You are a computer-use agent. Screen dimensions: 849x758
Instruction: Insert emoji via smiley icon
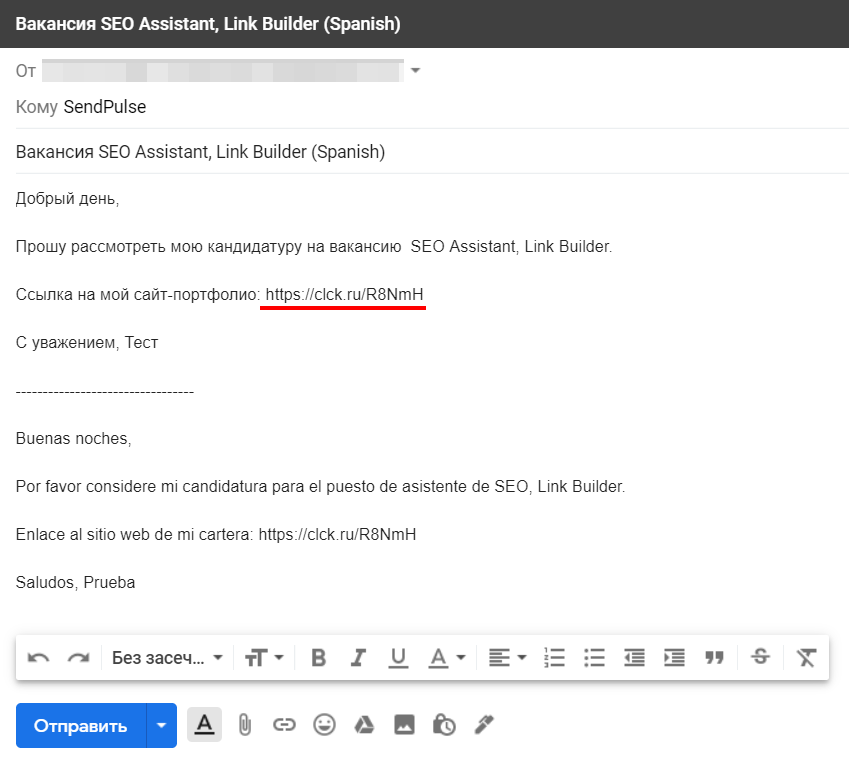(x=324, y=724)
